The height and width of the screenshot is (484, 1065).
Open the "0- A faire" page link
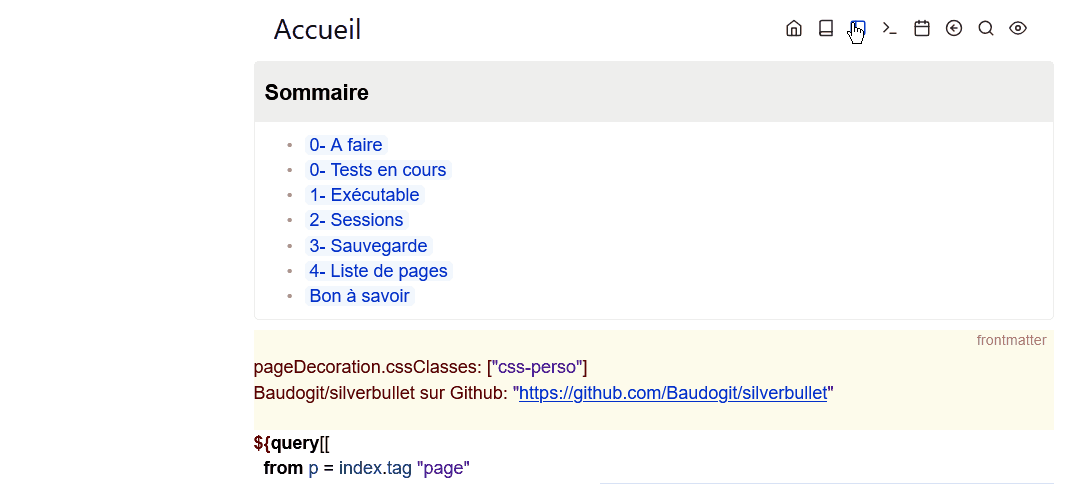click(x=345, y=145)
